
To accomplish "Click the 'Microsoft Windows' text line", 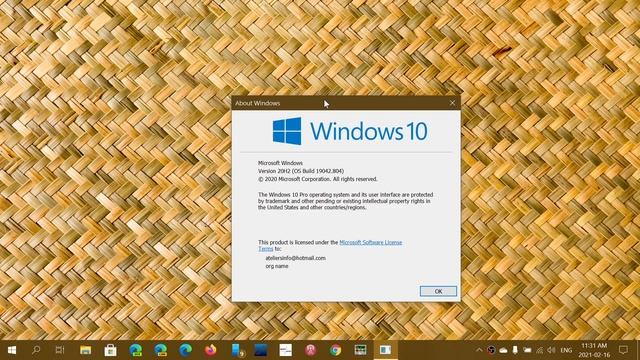I will click(x=280, y=163).
